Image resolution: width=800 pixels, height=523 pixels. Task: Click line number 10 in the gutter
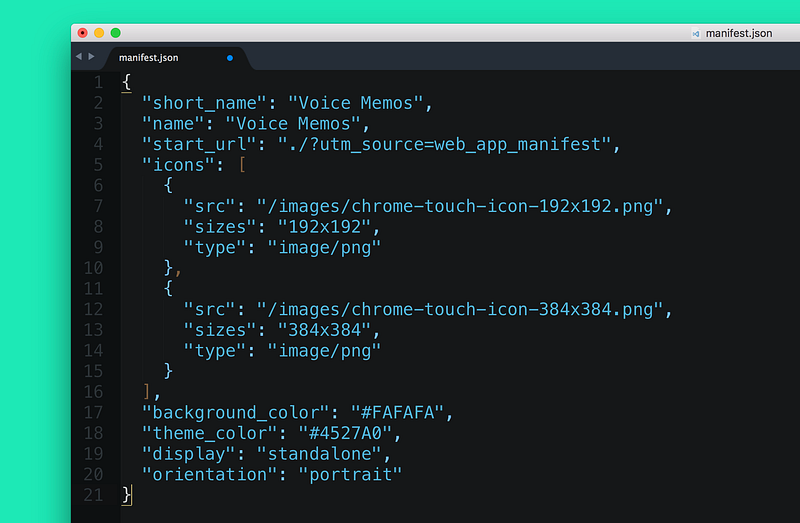pos(93,268)
